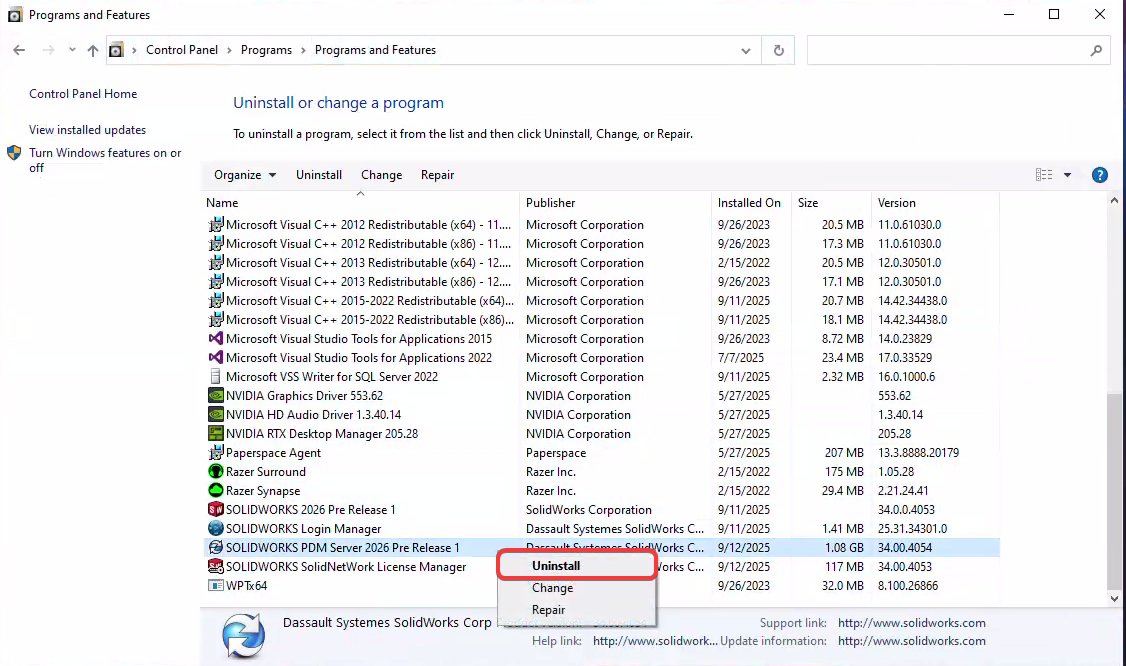This screenshot has width=1126, height=666.
Task: Click the back navigation arrow
Action: (19, 49)
